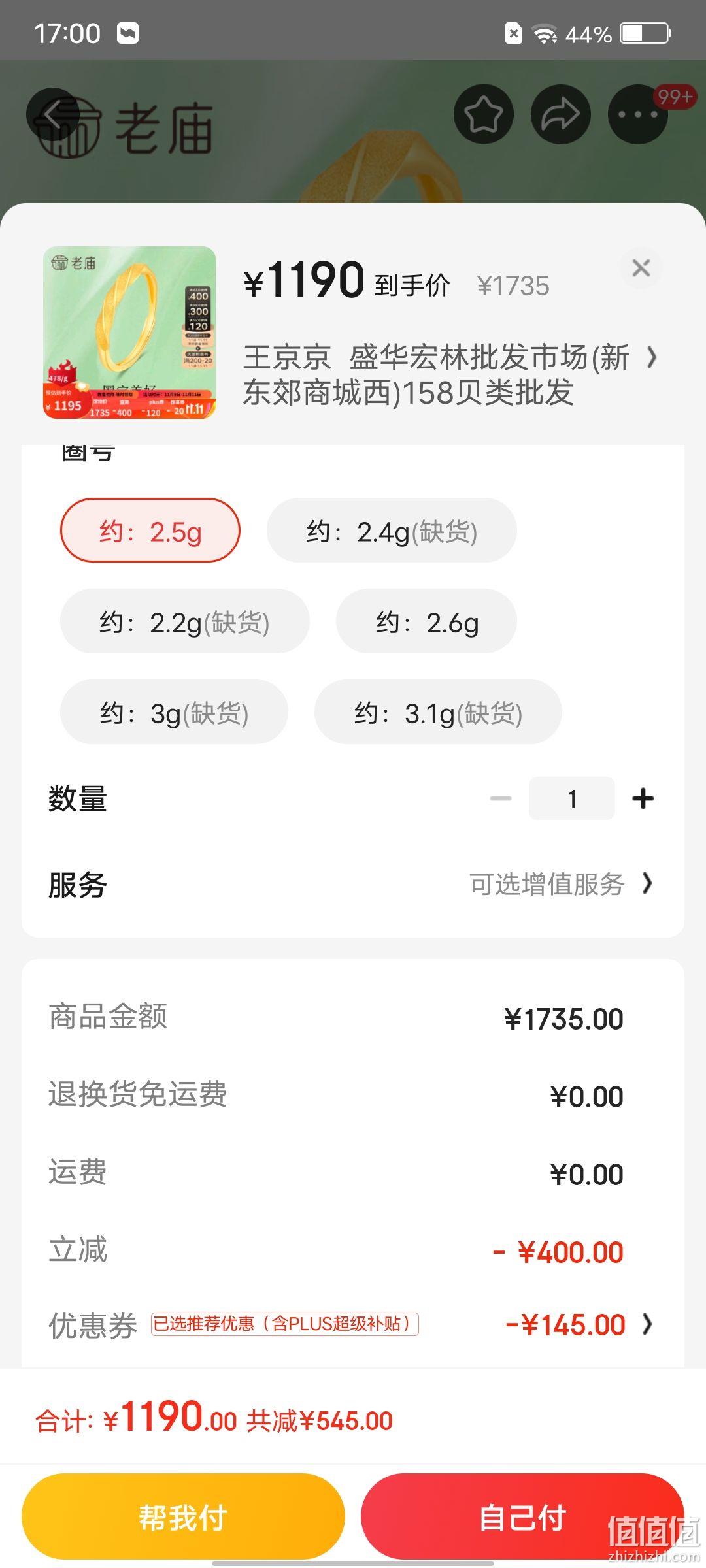Viewport: 706px width, 1568px height.
Task: Select the 约: 2.5g weight option
Action: coord(150,531)
